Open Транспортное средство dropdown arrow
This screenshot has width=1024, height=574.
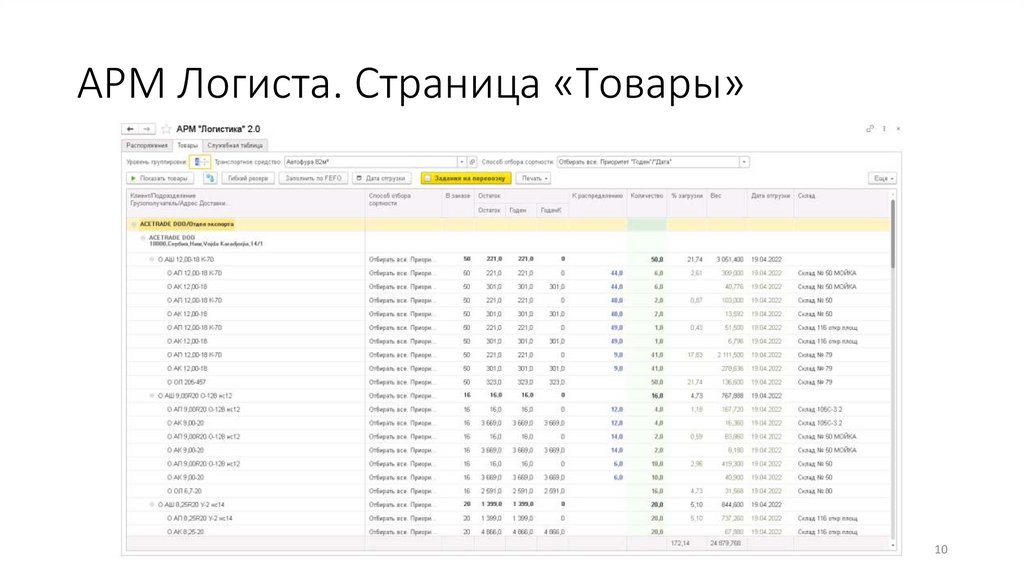(x=462, y=162)
